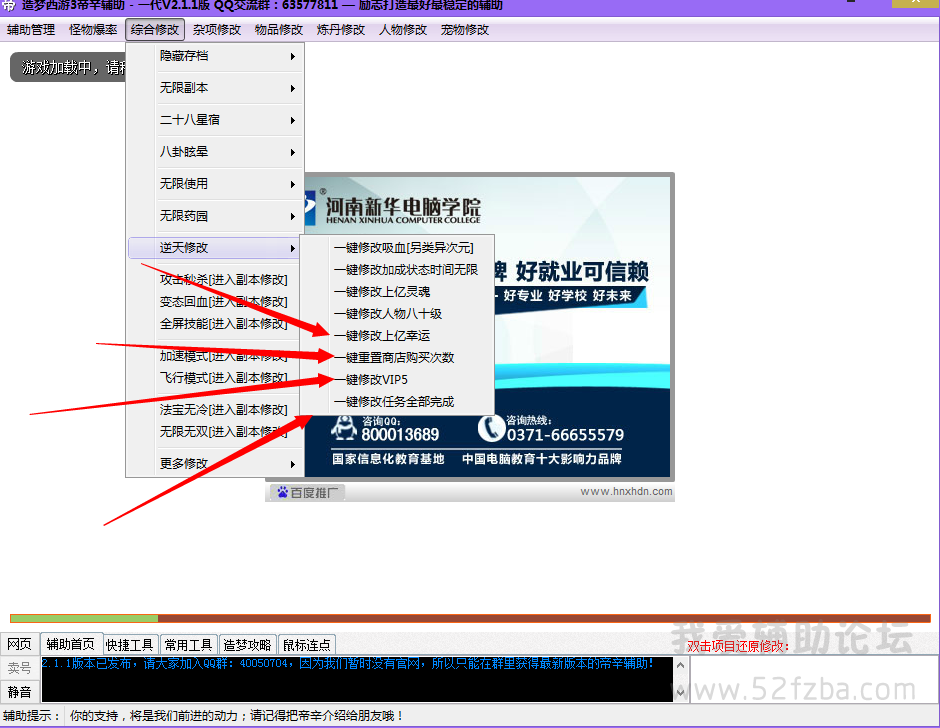Switch to the 网页 tab
Viewport: 940px width, 728px height.
(x=20, y=644)
